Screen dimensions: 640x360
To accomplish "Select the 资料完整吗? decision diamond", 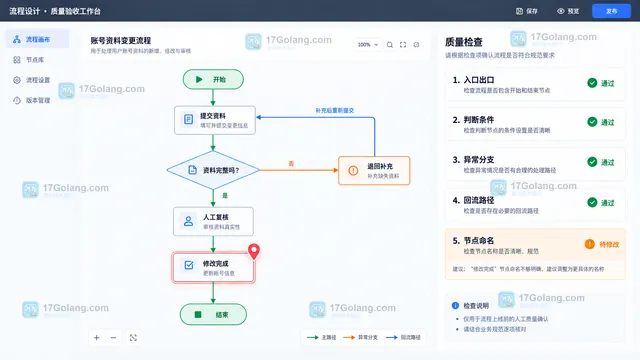I will [x=213, y=170].
